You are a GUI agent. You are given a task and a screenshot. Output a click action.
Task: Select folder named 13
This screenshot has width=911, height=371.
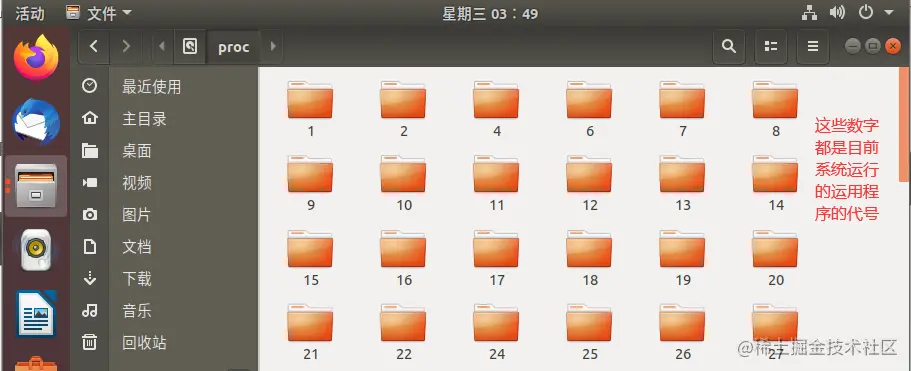point(682,183)
